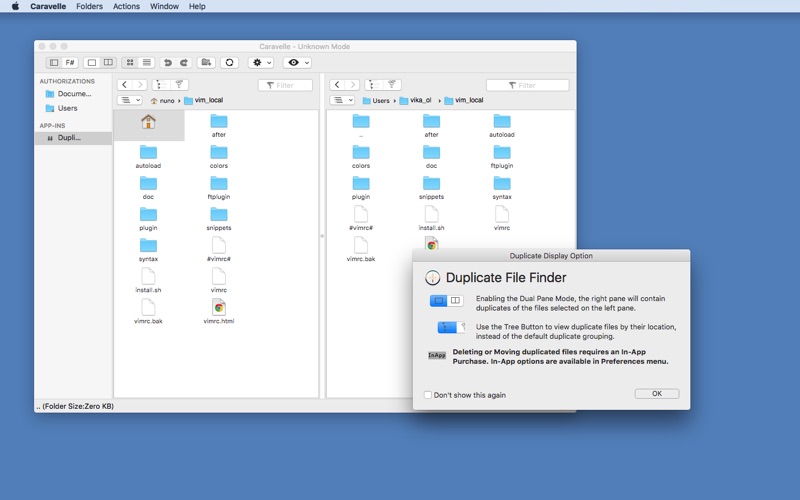Select icon grid view in toolbar
Viewport: 800px width, 500px height.
click(130, 63)
